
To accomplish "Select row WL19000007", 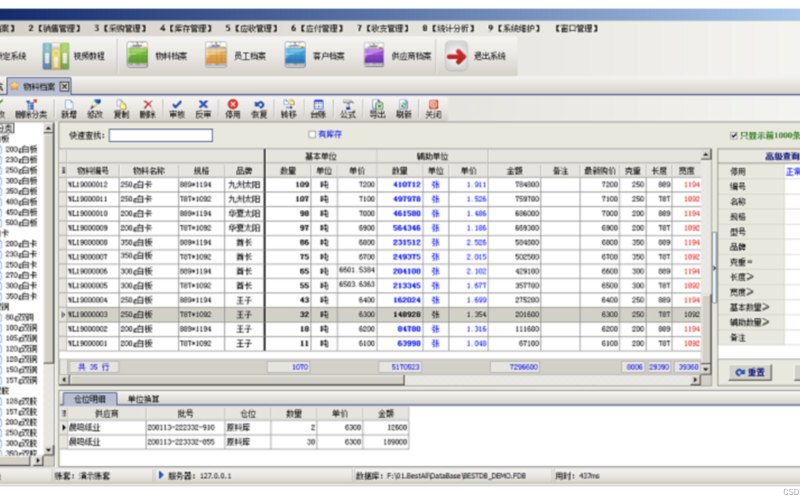I will (x=380, y=257).
